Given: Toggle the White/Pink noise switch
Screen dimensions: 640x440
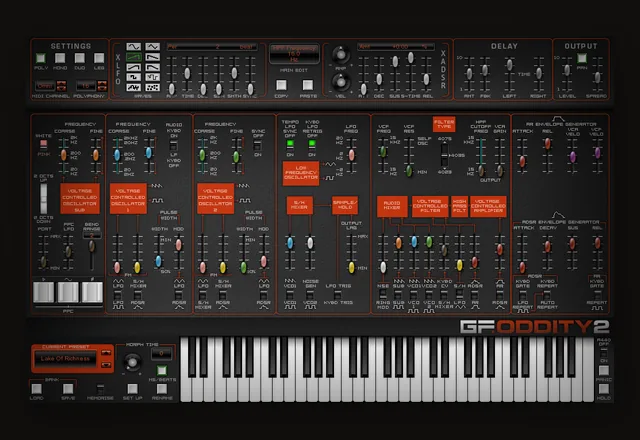Looking at the screenshot, I should coord(43,144).
